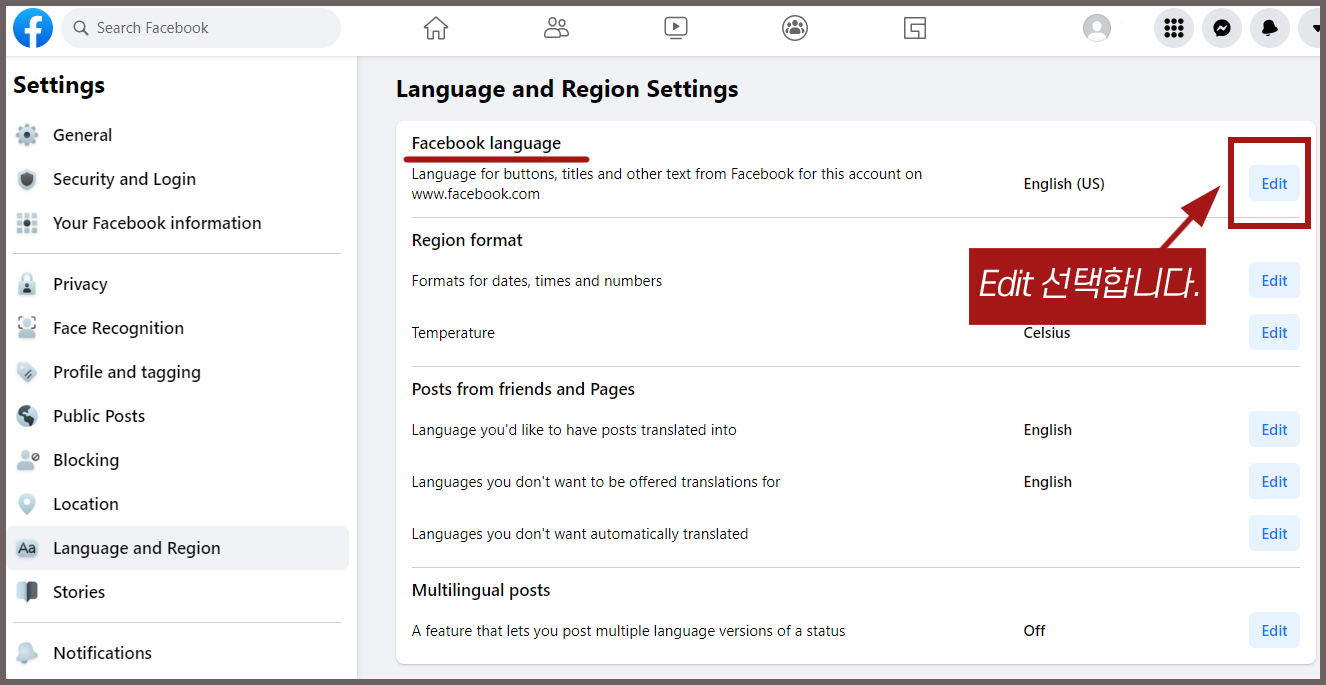1326x685 pixels.
Task: Click the Multilingual posts heading
Action: (x=481, y=590)
